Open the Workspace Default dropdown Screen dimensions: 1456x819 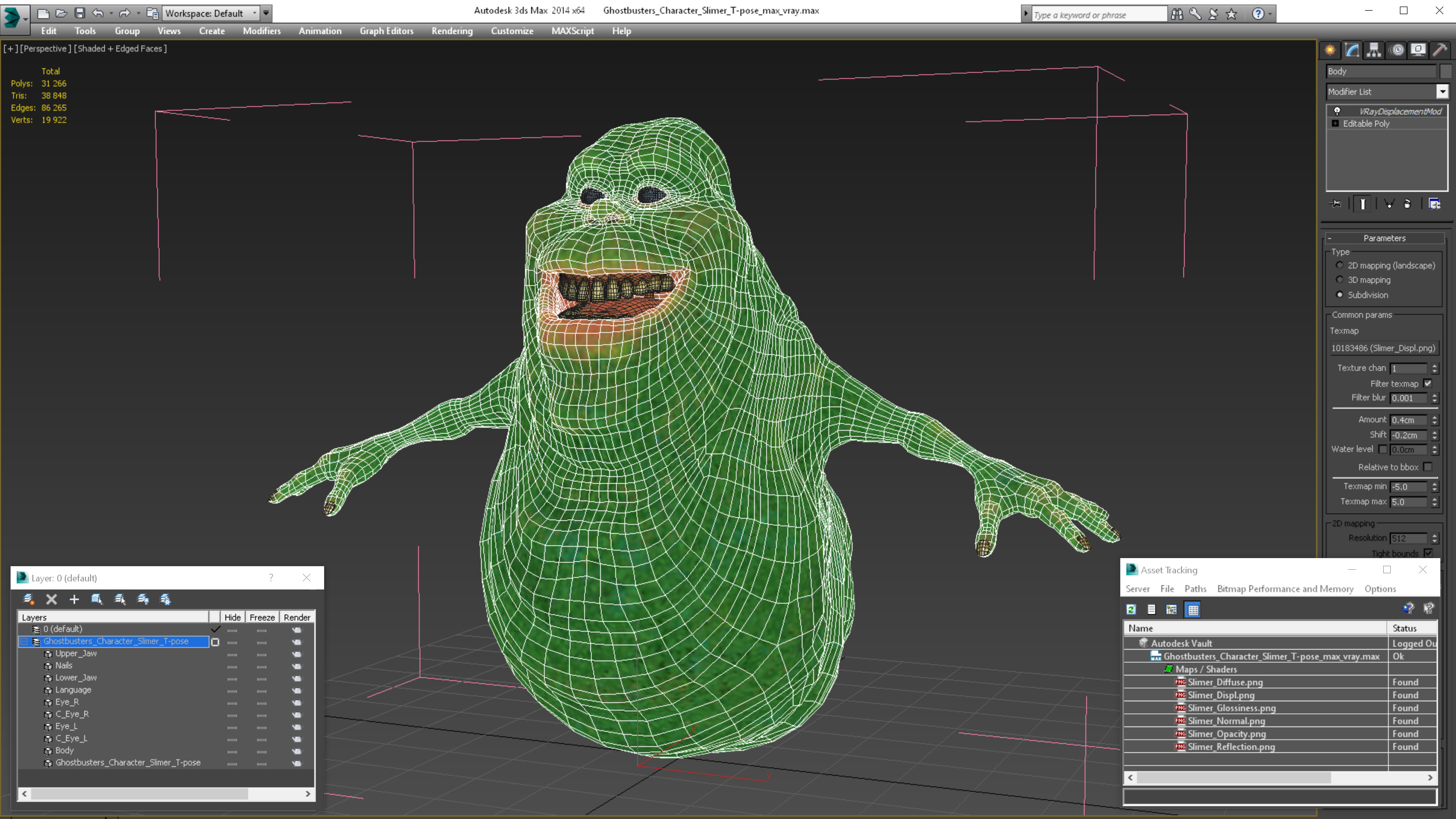point(254,13)
